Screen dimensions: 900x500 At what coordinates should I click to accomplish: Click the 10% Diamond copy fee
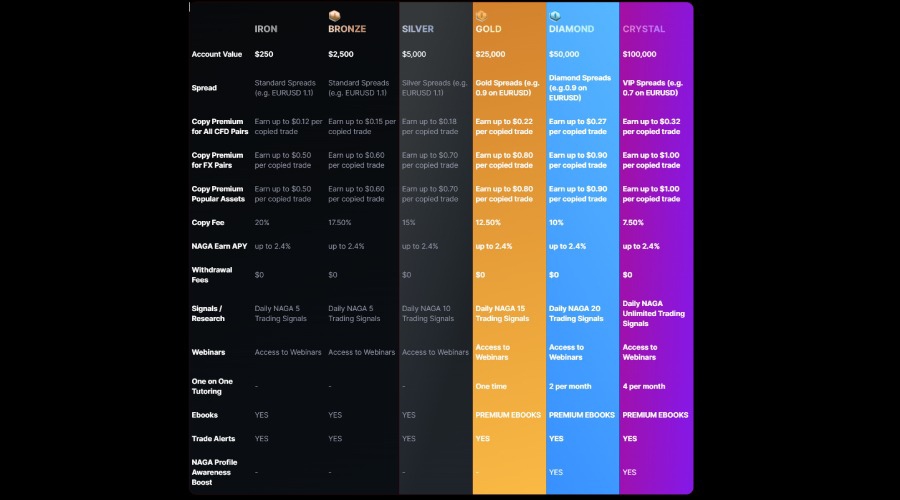point(556,223)
